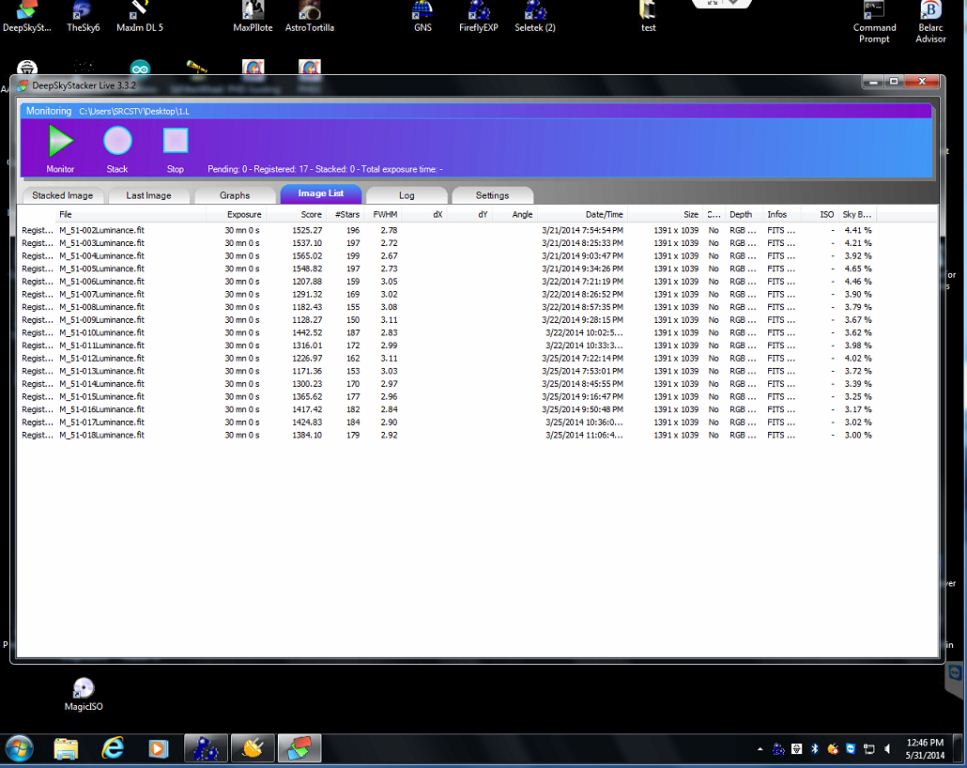
Task: Click the Sky B... column header
Action: [x=857, y=215]
